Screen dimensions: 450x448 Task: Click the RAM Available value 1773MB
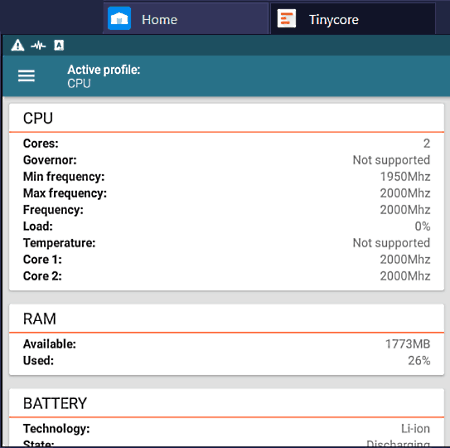click(x=408, y=344)
